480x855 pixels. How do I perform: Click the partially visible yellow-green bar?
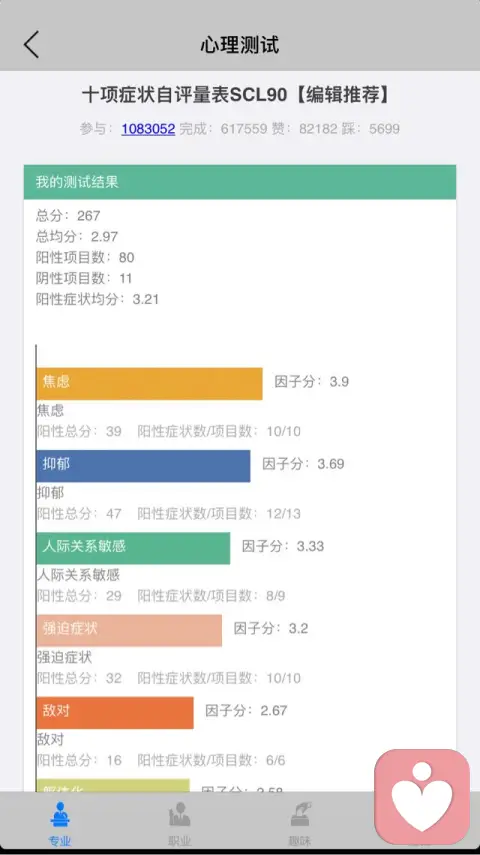(113, 785)
